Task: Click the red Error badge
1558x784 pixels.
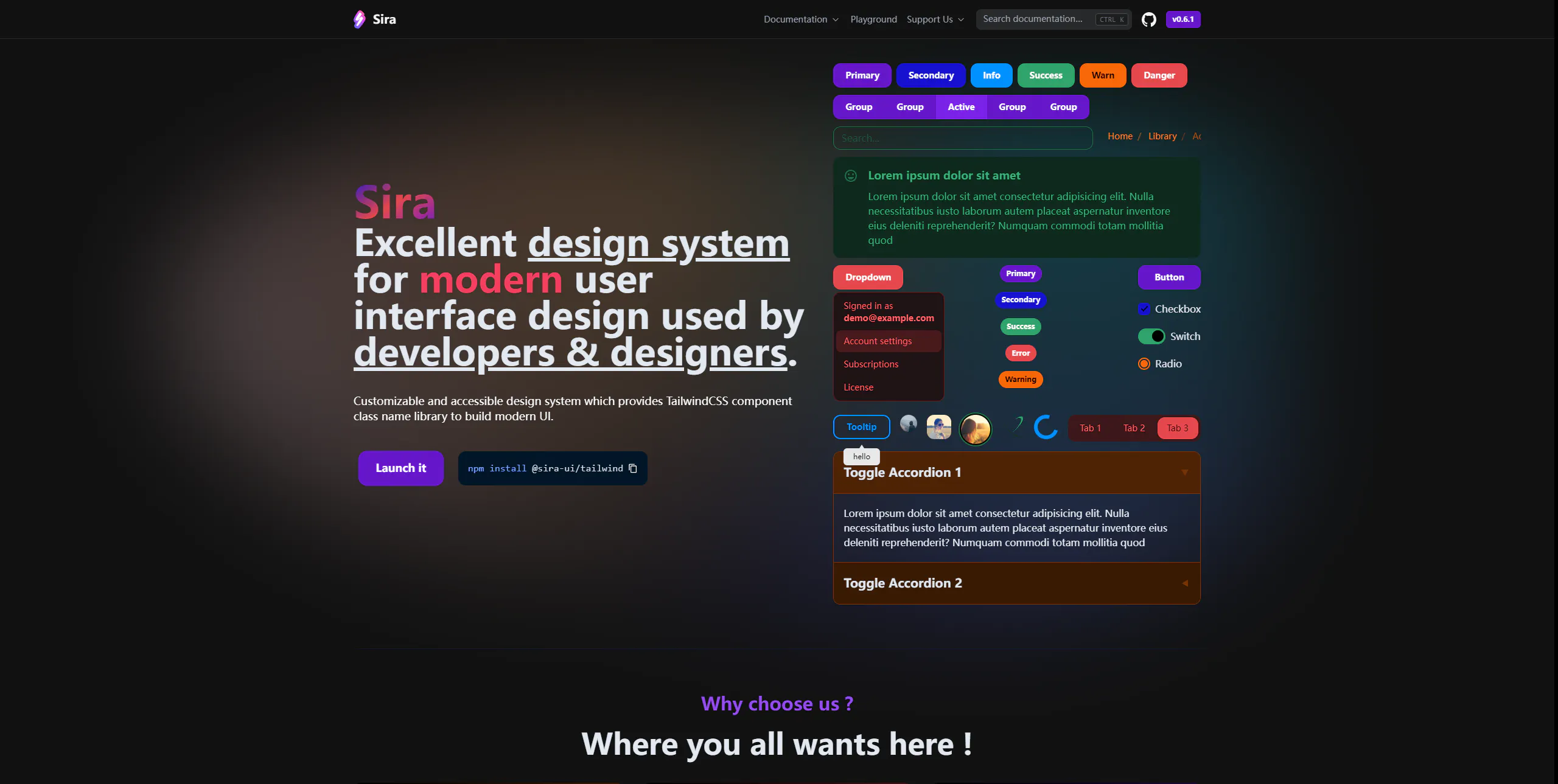Action: (x=1021, y=353)
